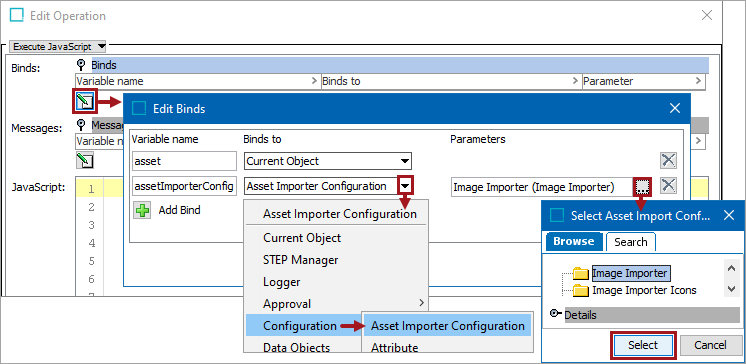Delete the assetImporterConfig bind row
This screenshot has height=364, width=746.
[x=668, y=186]
